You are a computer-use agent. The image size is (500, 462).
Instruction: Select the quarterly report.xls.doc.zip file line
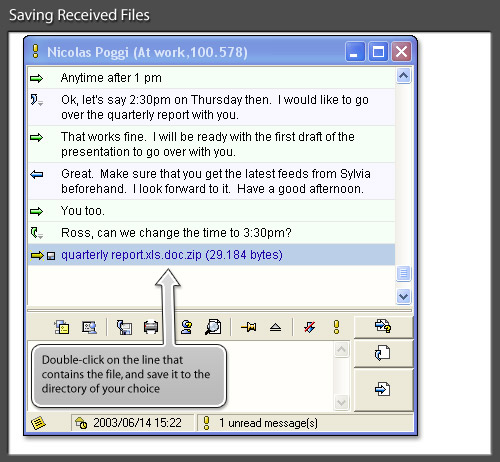coord(211,255)
